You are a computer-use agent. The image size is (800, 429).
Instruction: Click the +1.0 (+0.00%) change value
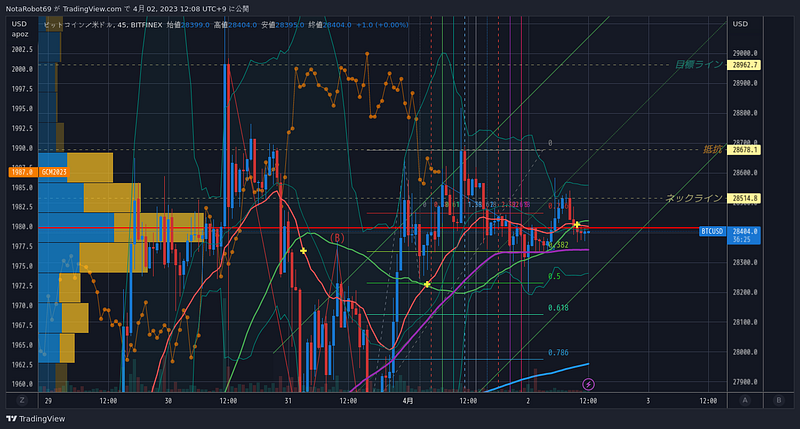pos(382,24)
